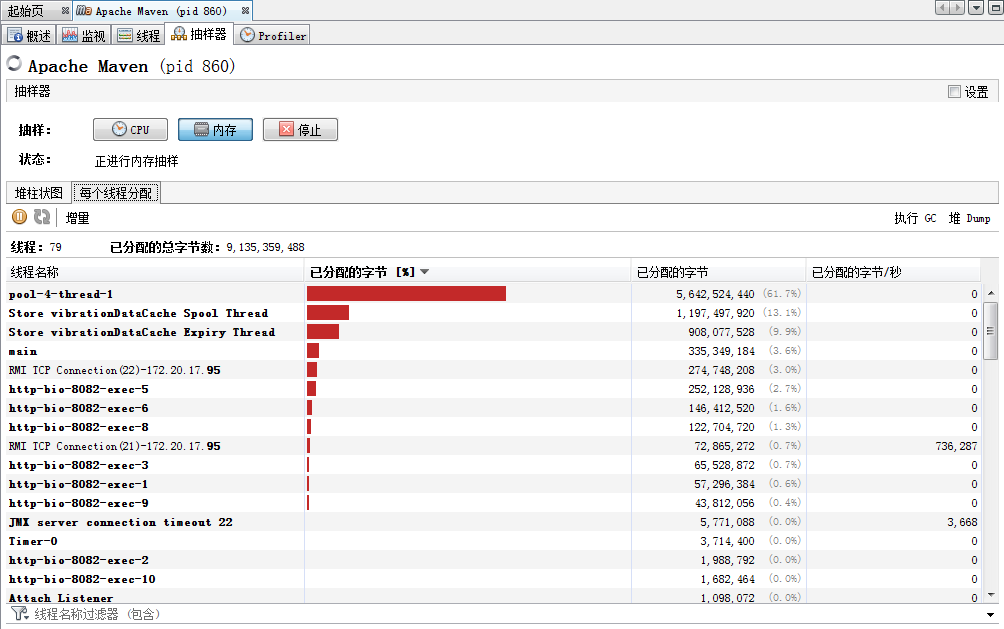Sort by the 已分配的字节 column header
This screenshot has width=1004, height=629.
tap(718, 272)
